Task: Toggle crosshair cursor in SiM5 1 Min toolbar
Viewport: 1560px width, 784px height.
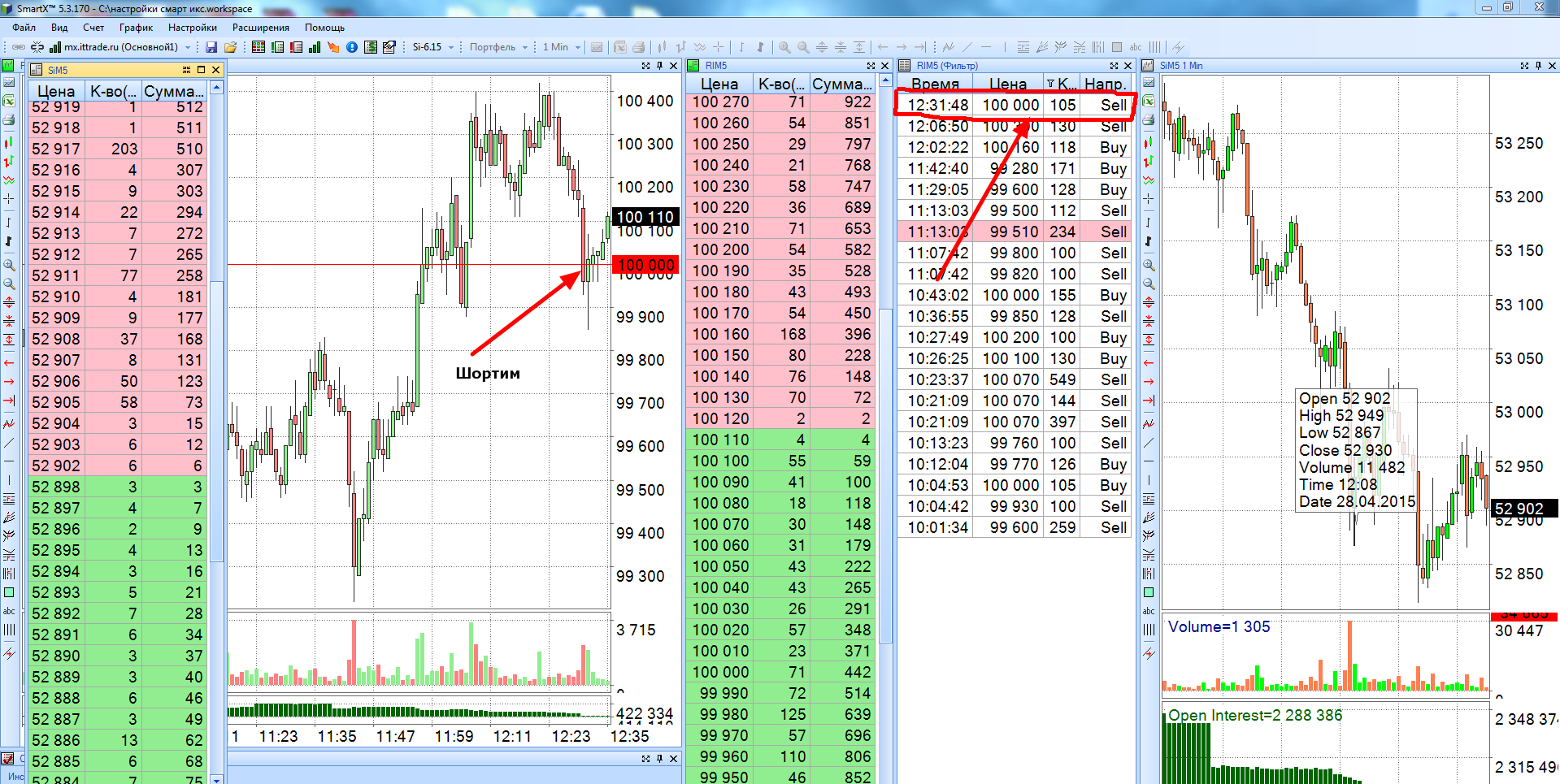Action: pyautogui.click(x=1149, y=198)
